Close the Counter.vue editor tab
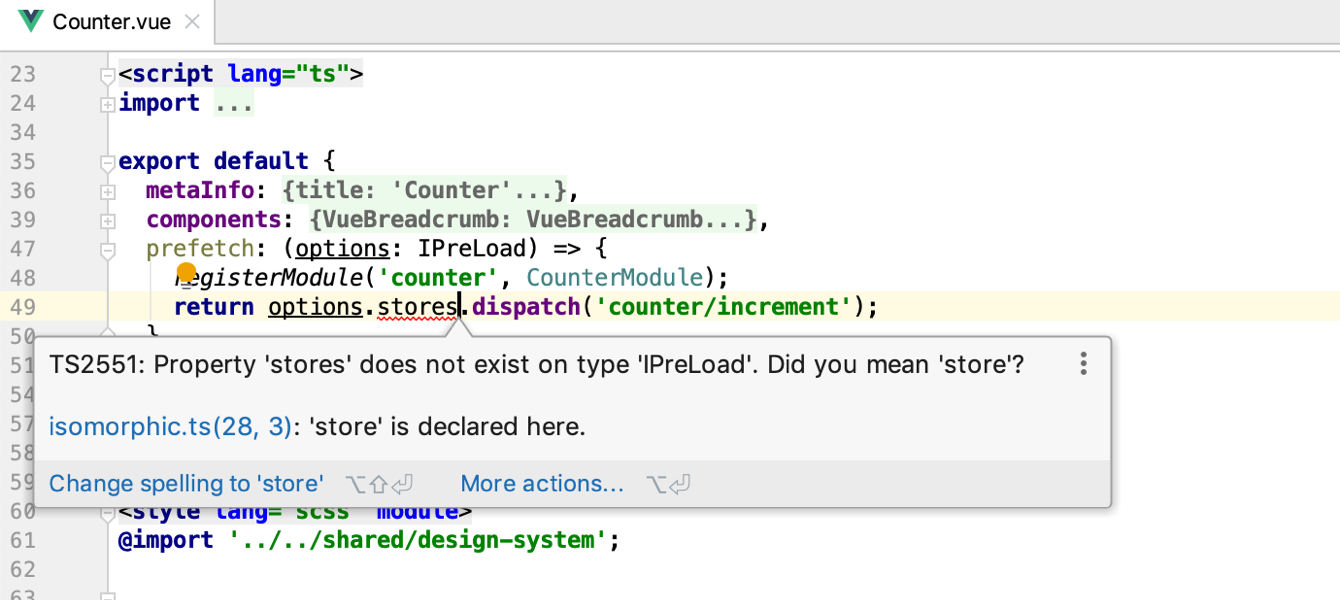 (193, 21)
